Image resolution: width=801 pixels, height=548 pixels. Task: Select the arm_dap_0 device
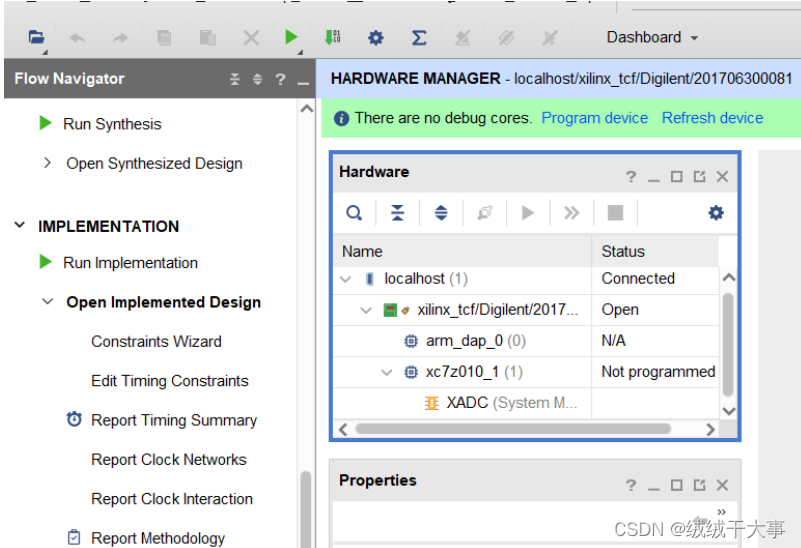tap(526, 341)
